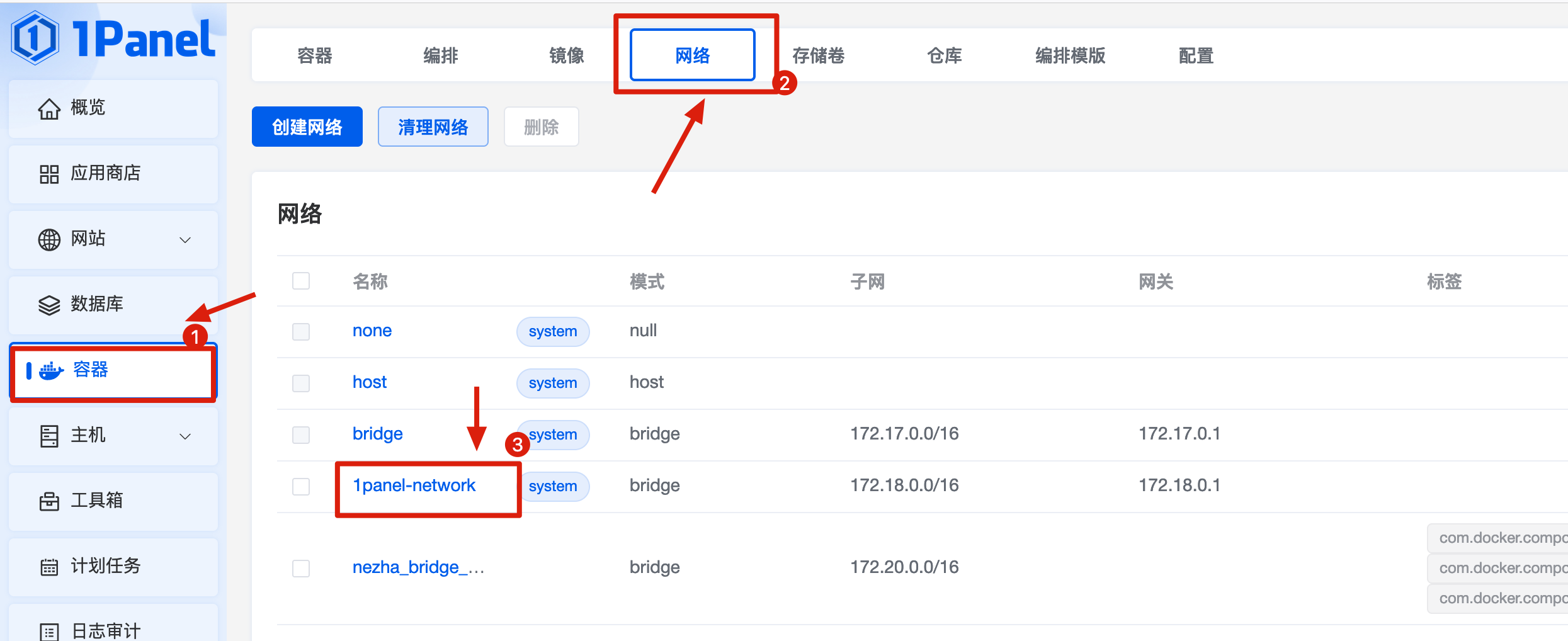Open the 1panel-network name link
Image resolution: width=1568 pixels, height=641 pixels.
414,485
